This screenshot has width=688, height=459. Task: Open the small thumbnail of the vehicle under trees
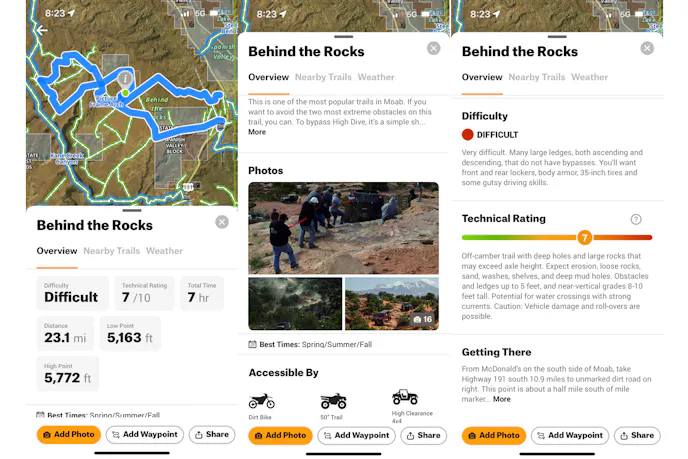295,303
